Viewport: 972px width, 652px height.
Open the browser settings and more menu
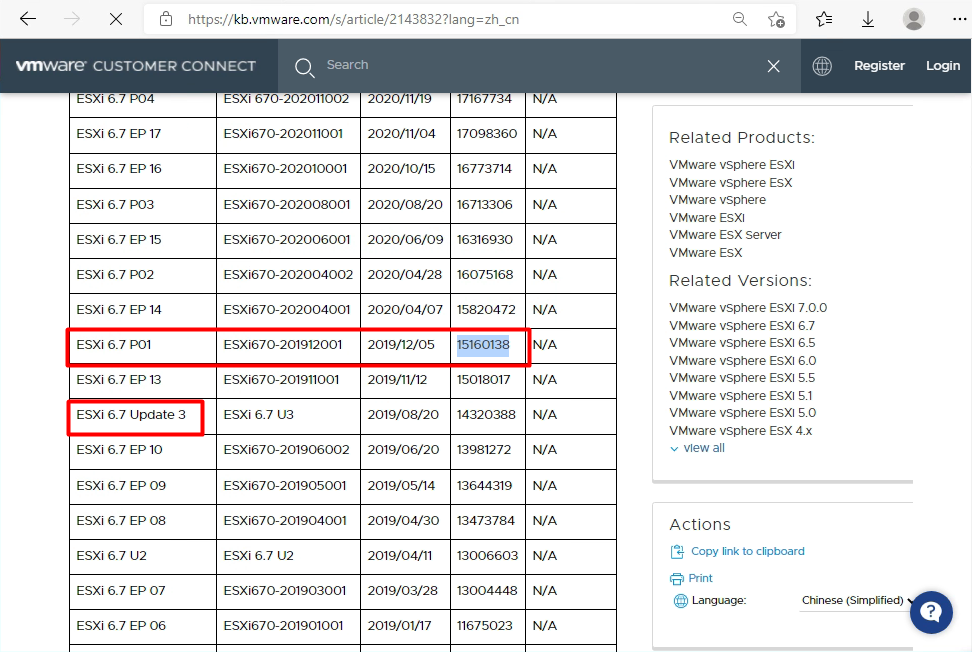959,19
